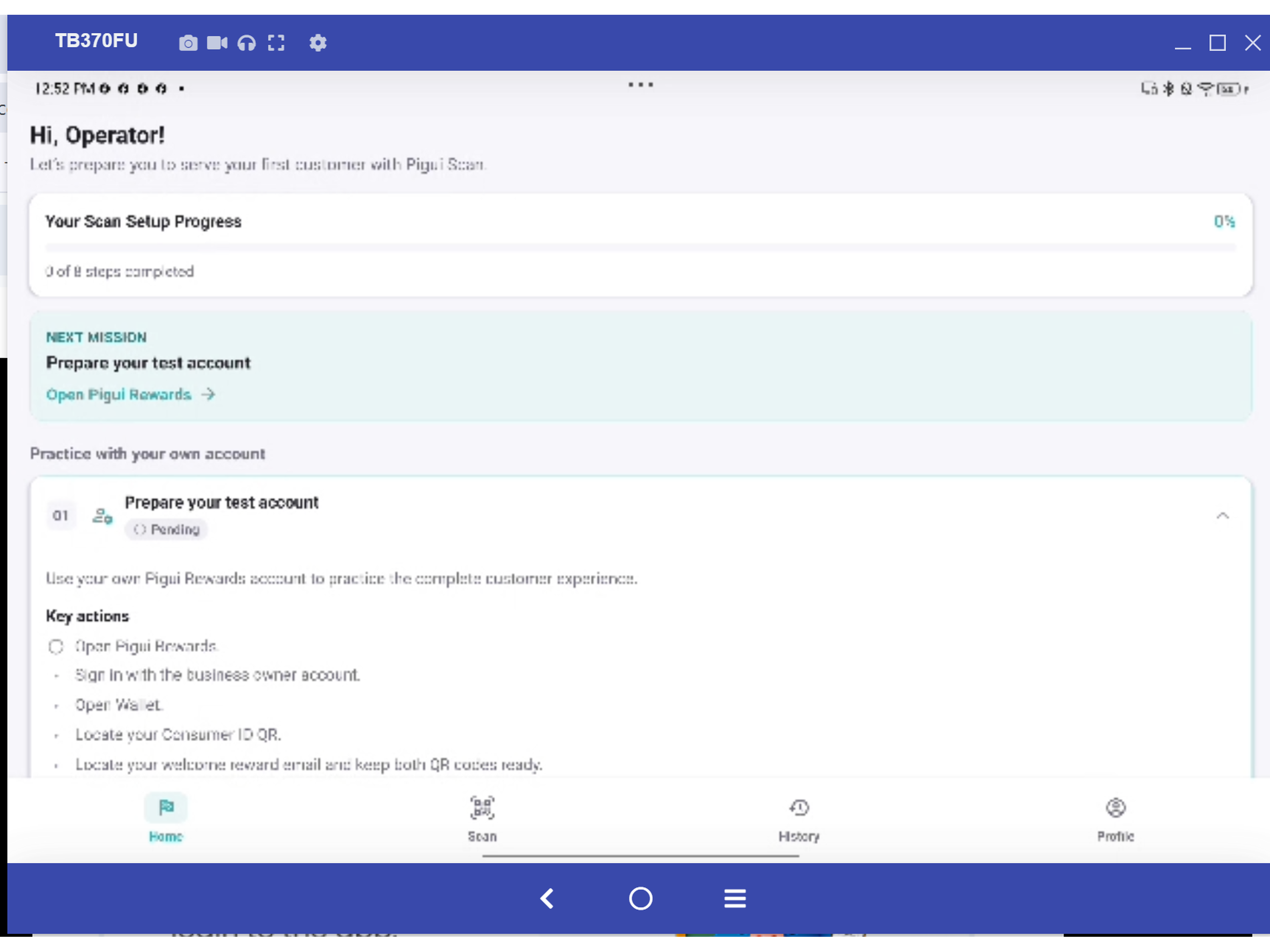Click the 01 step number badge
This screenshot has width=1270, height=952.
coord(61,516)
